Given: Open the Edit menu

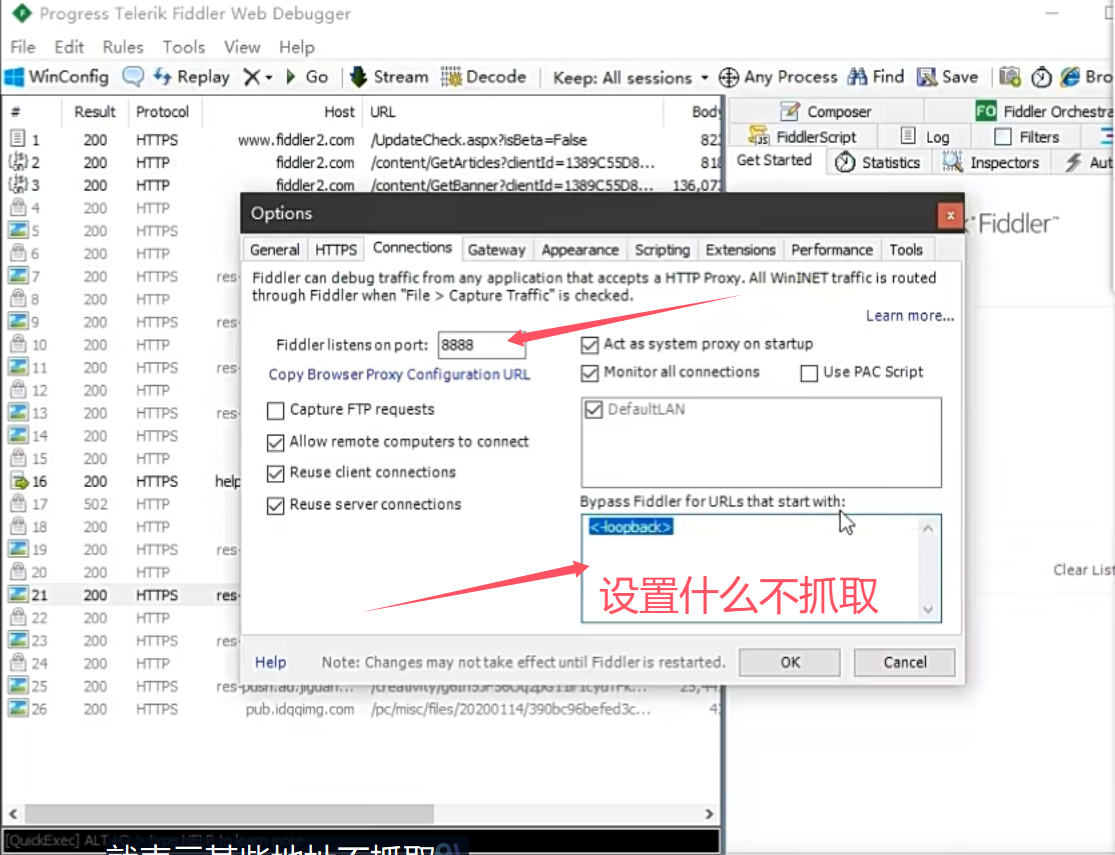Looking at the screenshot, I should pos(69,47).
